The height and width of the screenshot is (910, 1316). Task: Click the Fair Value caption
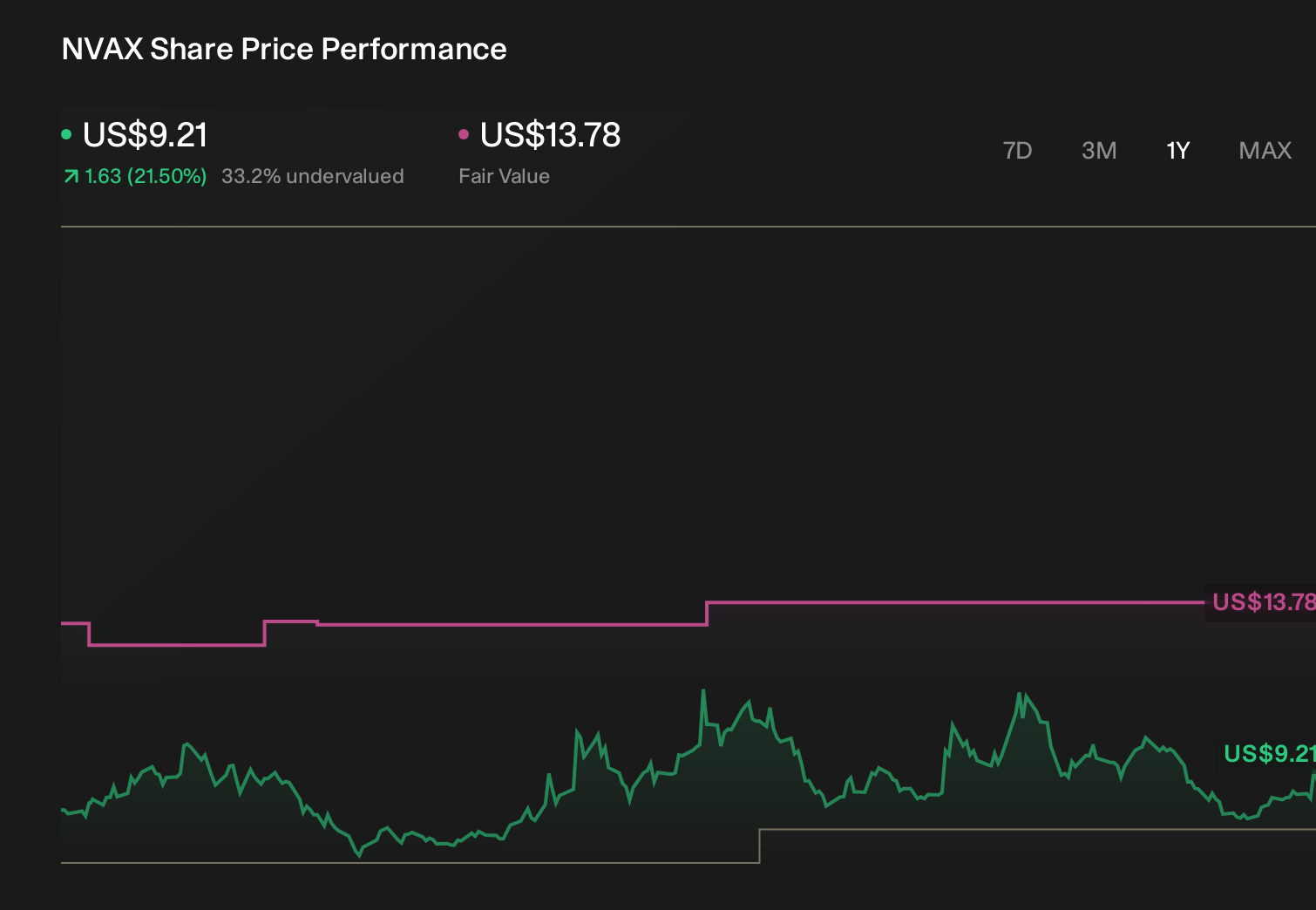point(504,176)
